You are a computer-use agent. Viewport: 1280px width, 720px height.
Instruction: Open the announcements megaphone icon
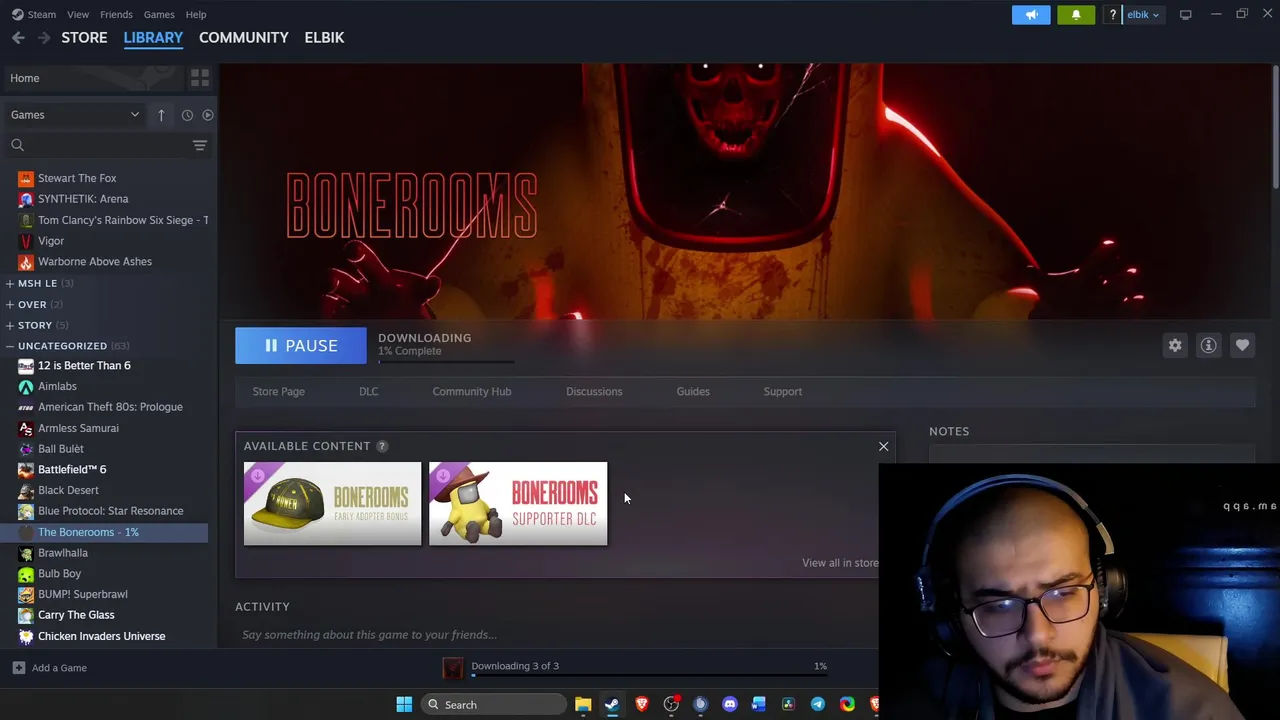point(1031,15)
